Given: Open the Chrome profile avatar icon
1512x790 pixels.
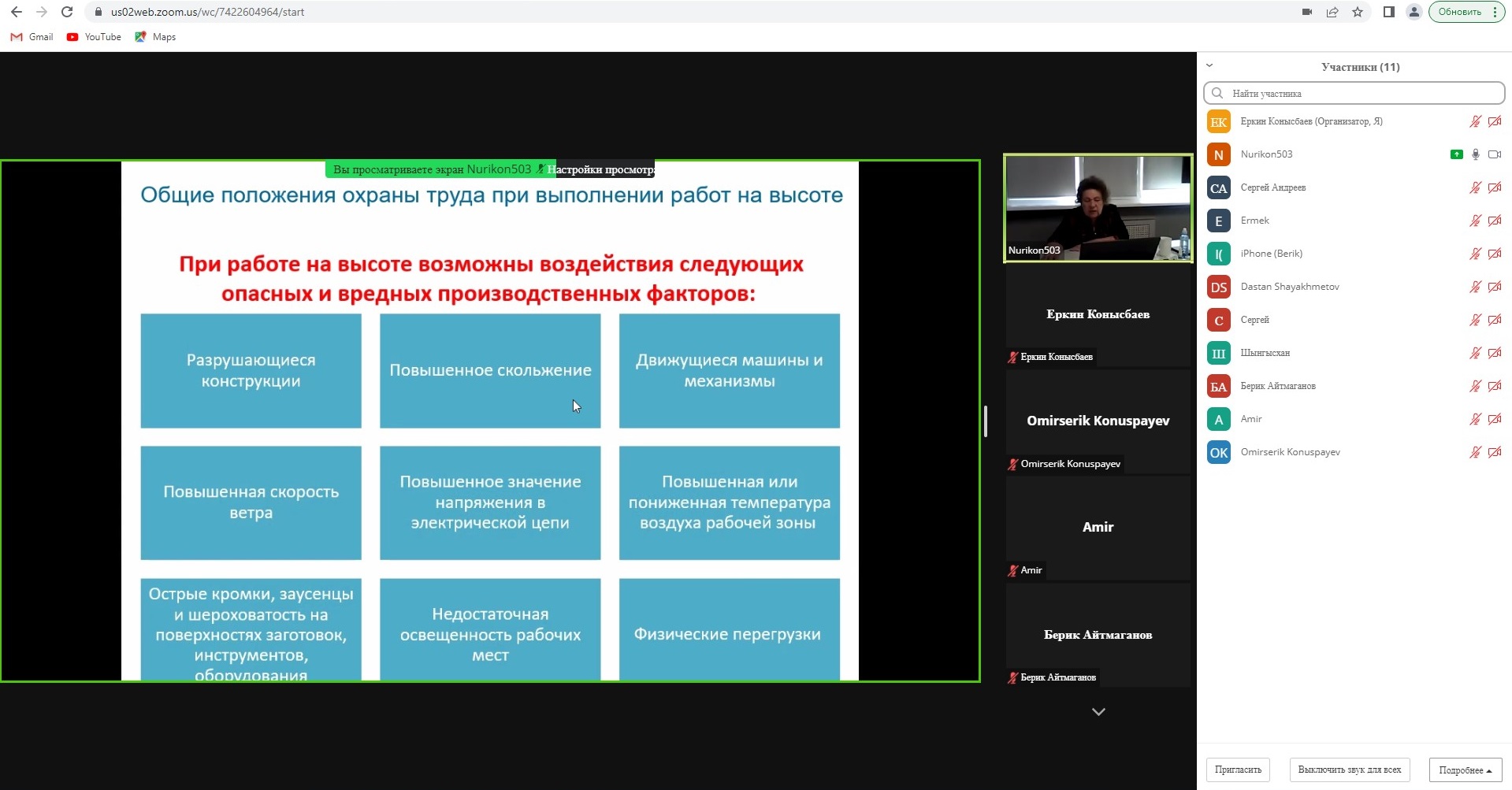Looking at the screenshot, I should tap(1414, 12).
